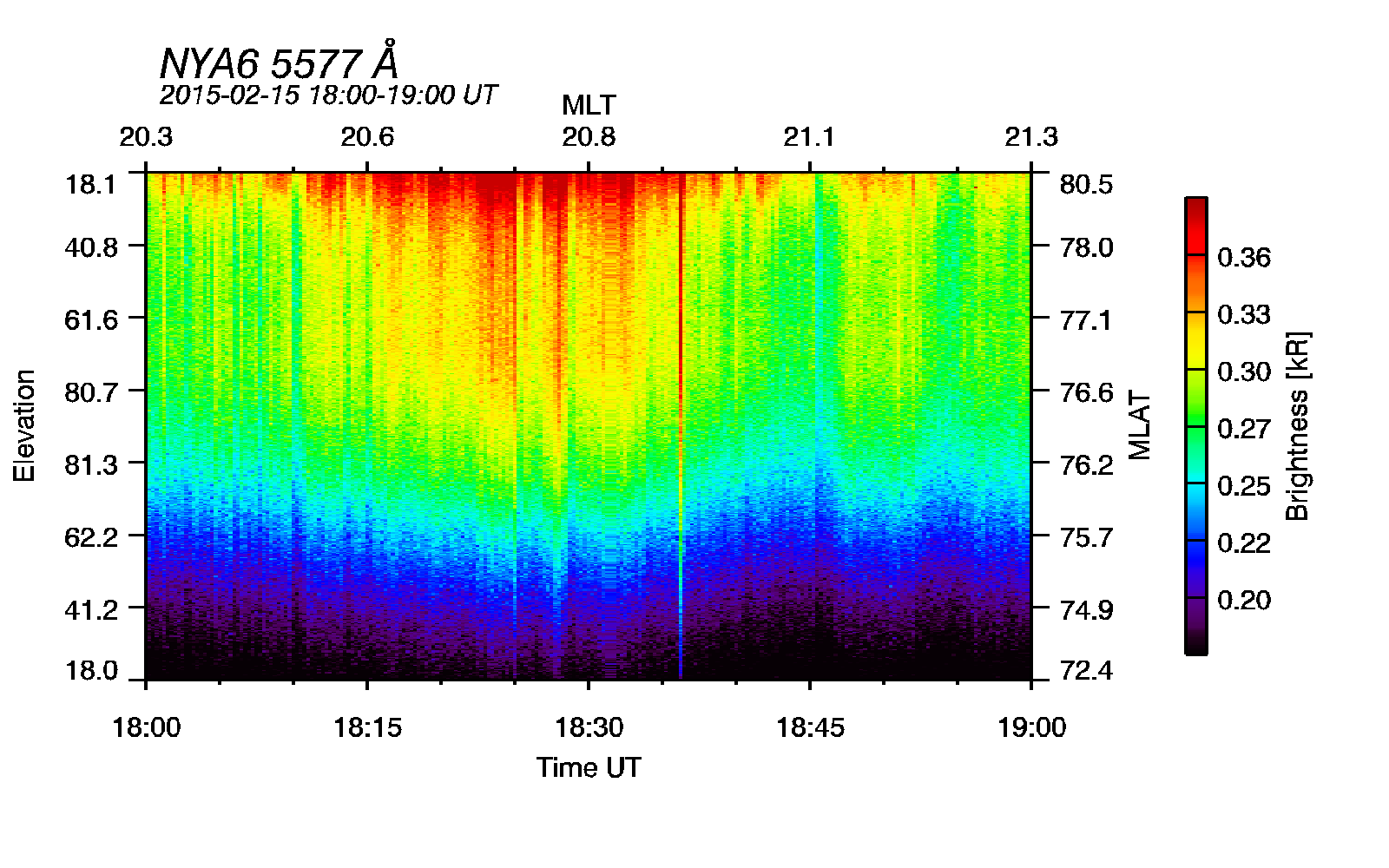Click the MLAT tick '72.4'

(1086, 670)
